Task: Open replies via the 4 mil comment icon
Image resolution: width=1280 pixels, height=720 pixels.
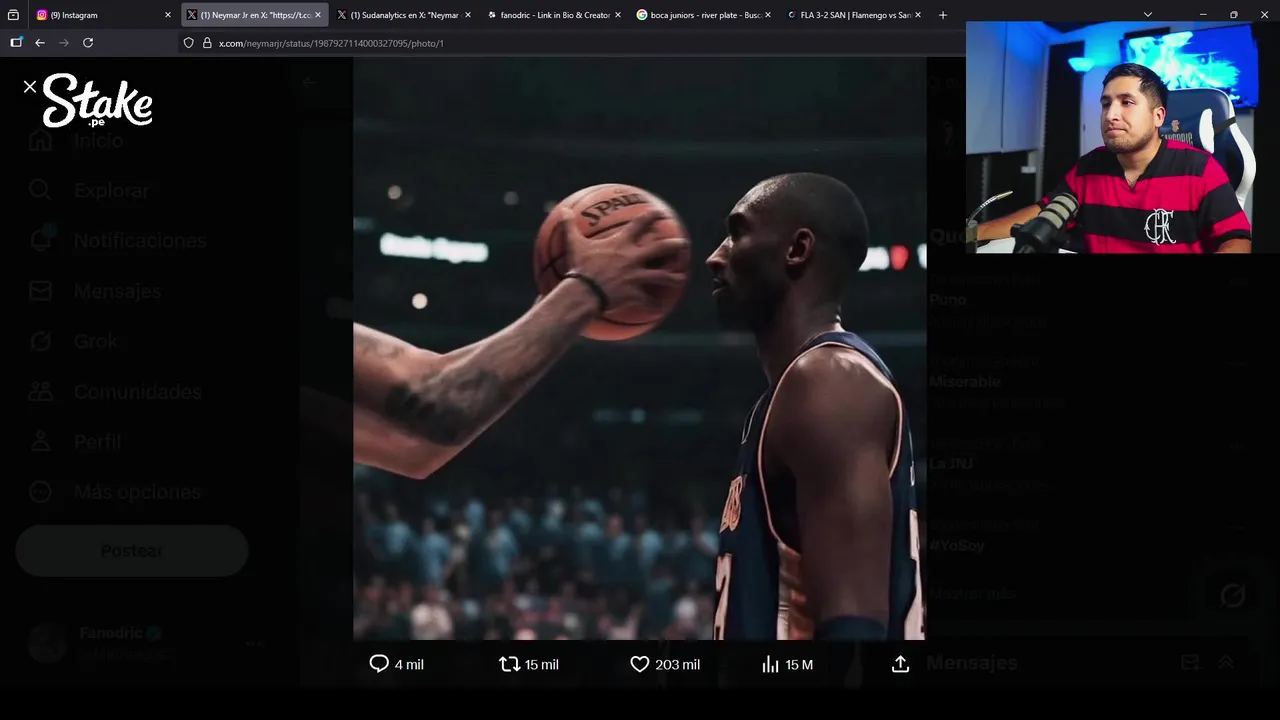Action: pos(379,664)
